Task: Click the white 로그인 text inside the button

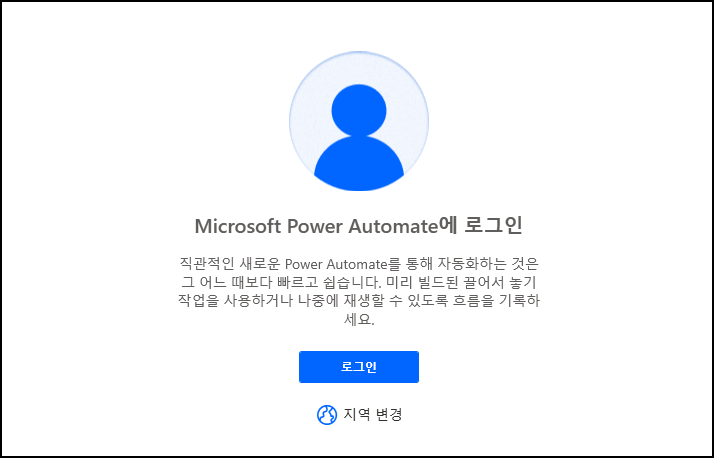Action: coord(359,367)
